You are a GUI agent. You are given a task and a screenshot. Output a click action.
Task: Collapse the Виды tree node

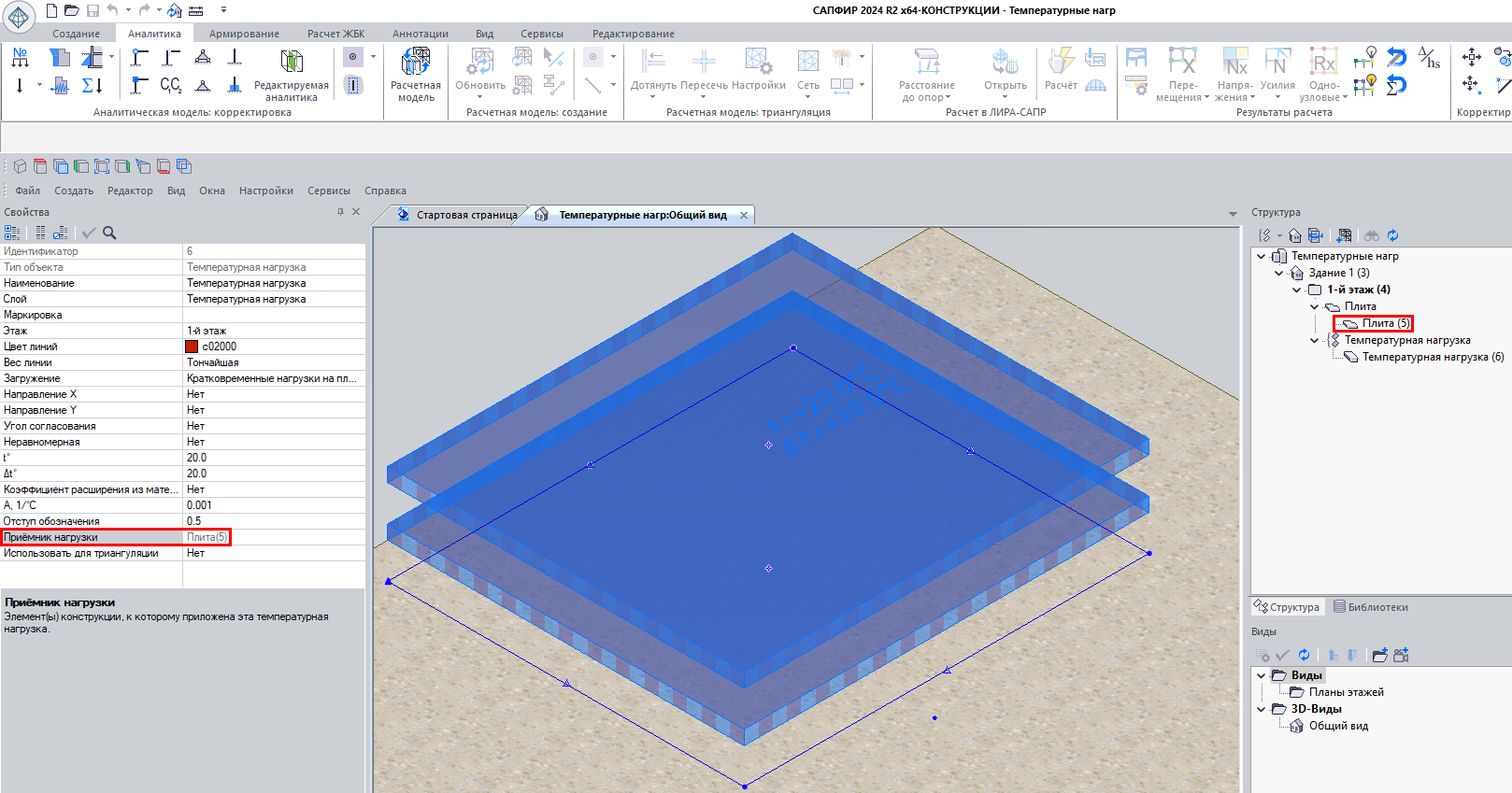(1261, 675)
